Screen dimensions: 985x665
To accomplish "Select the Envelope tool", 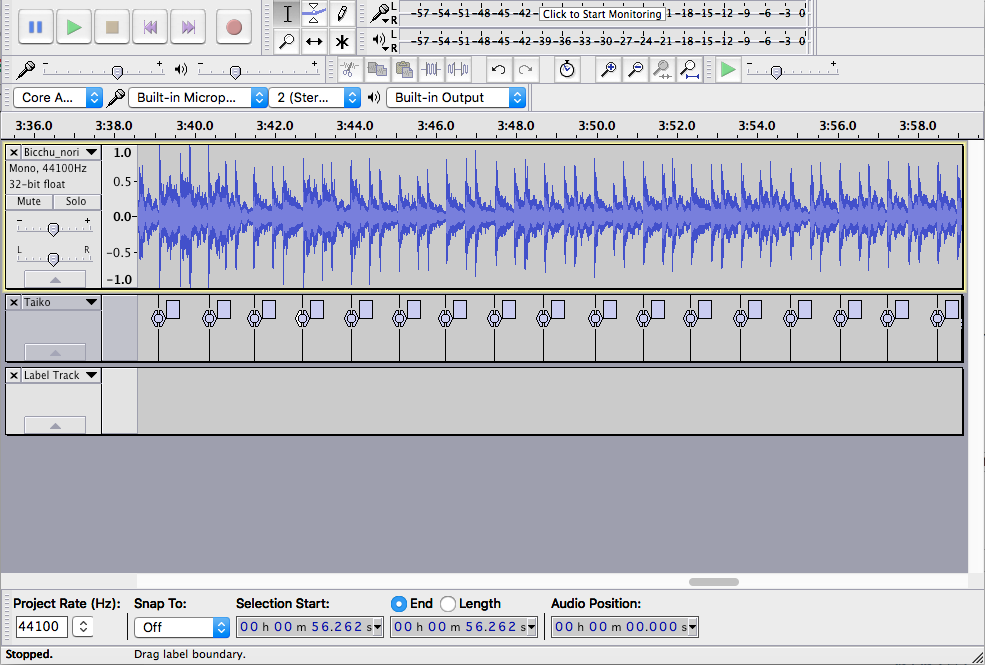I will pos(314,13).
